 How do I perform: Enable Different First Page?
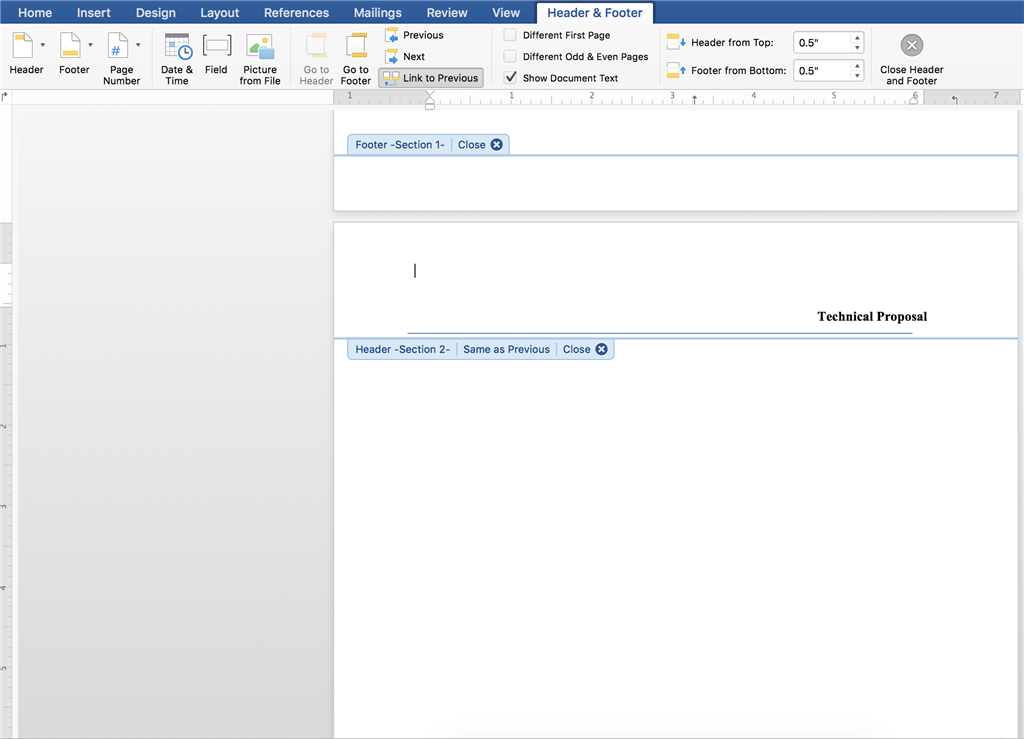pos(510,35)
